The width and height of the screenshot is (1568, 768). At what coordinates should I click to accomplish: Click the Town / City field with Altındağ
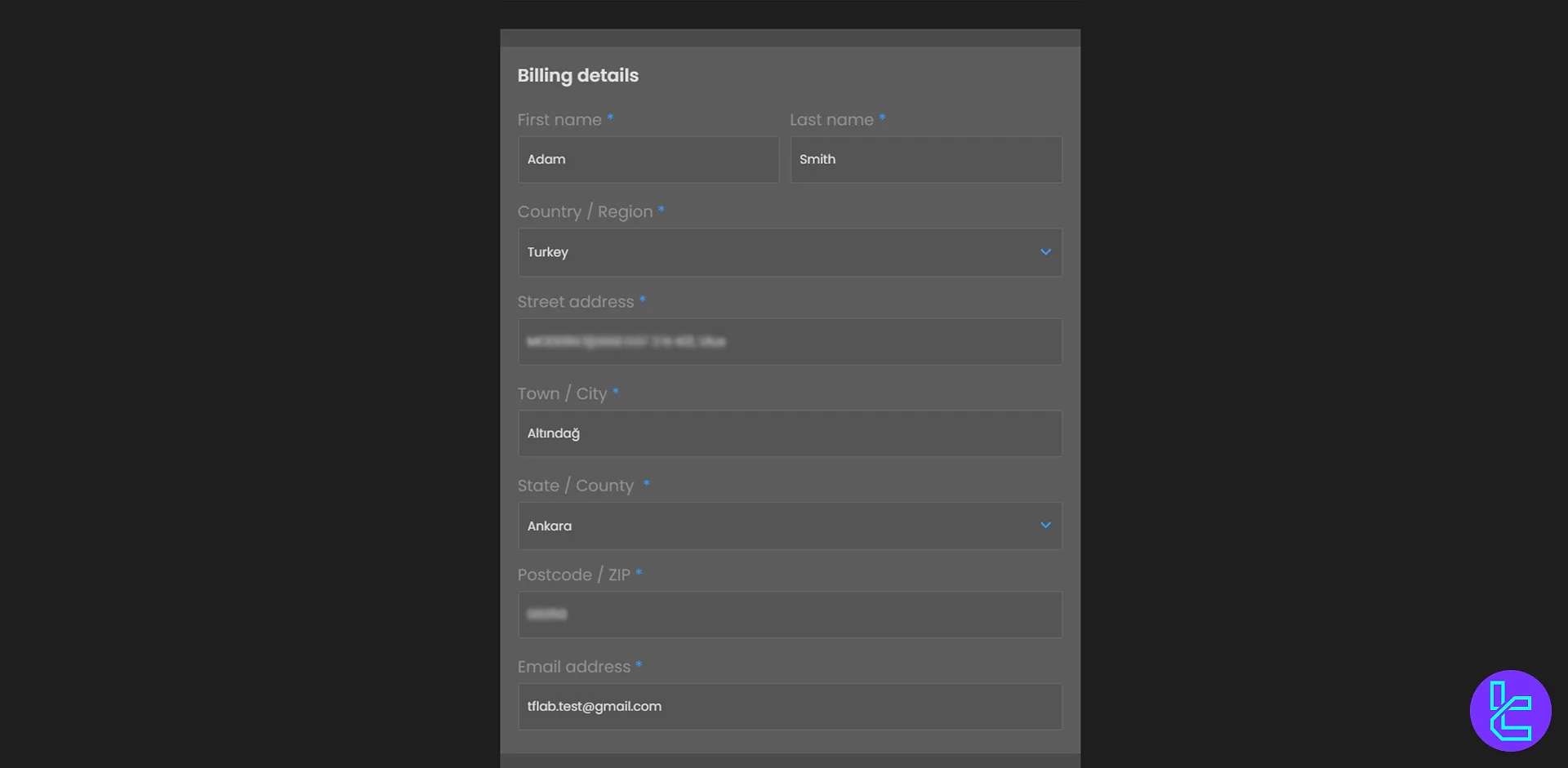790,433
